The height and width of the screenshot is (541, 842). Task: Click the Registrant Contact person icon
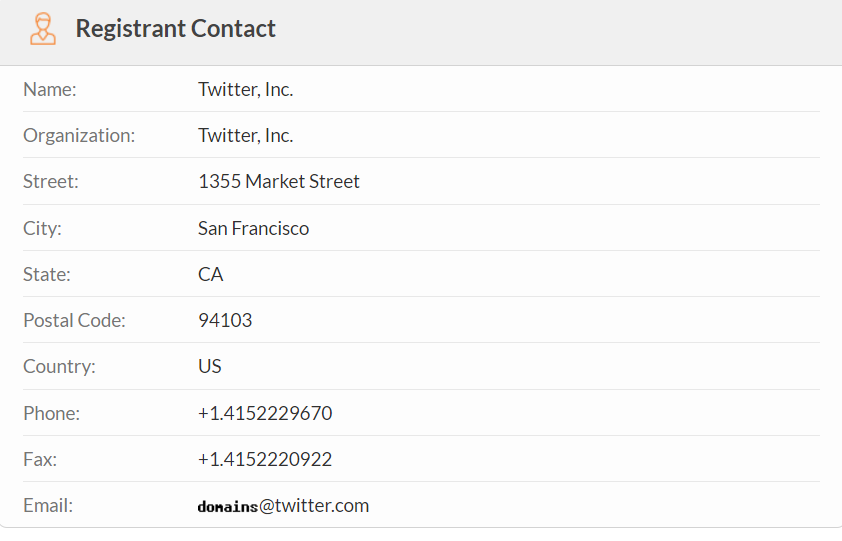(42, 29)
